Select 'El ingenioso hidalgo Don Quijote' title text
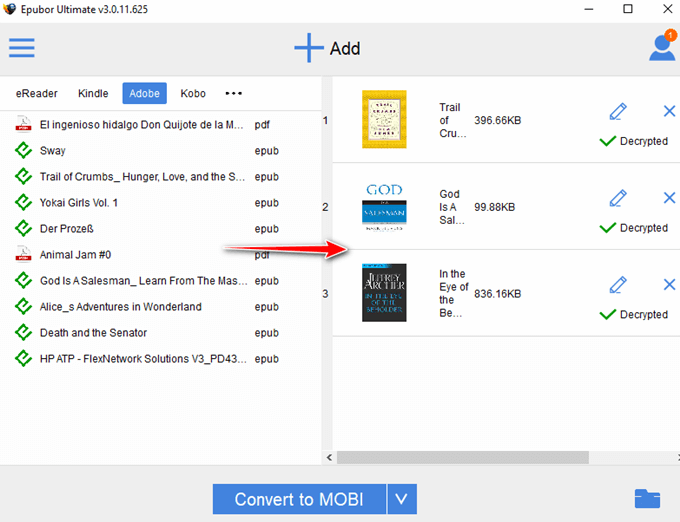 (x=141, y=124)
